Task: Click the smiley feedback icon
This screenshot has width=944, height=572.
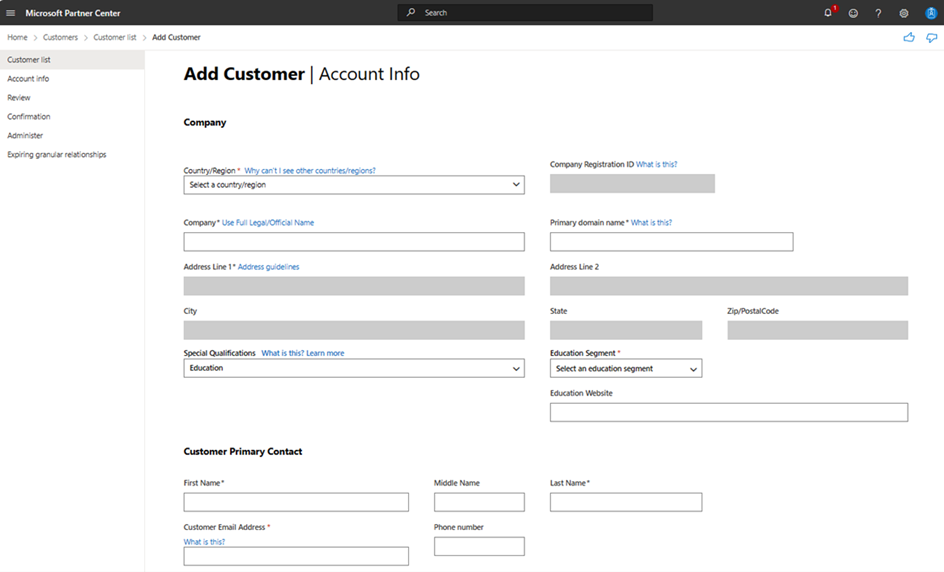Action: coord(853,13)
